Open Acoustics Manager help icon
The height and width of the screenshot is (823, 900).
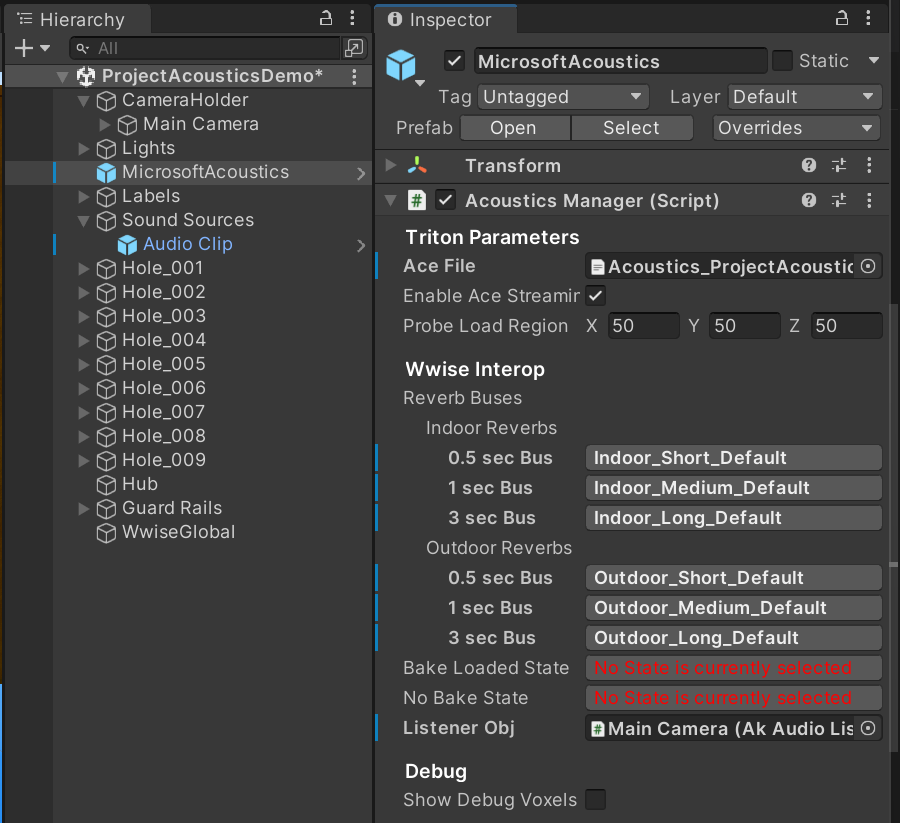(x=809, y=200)
